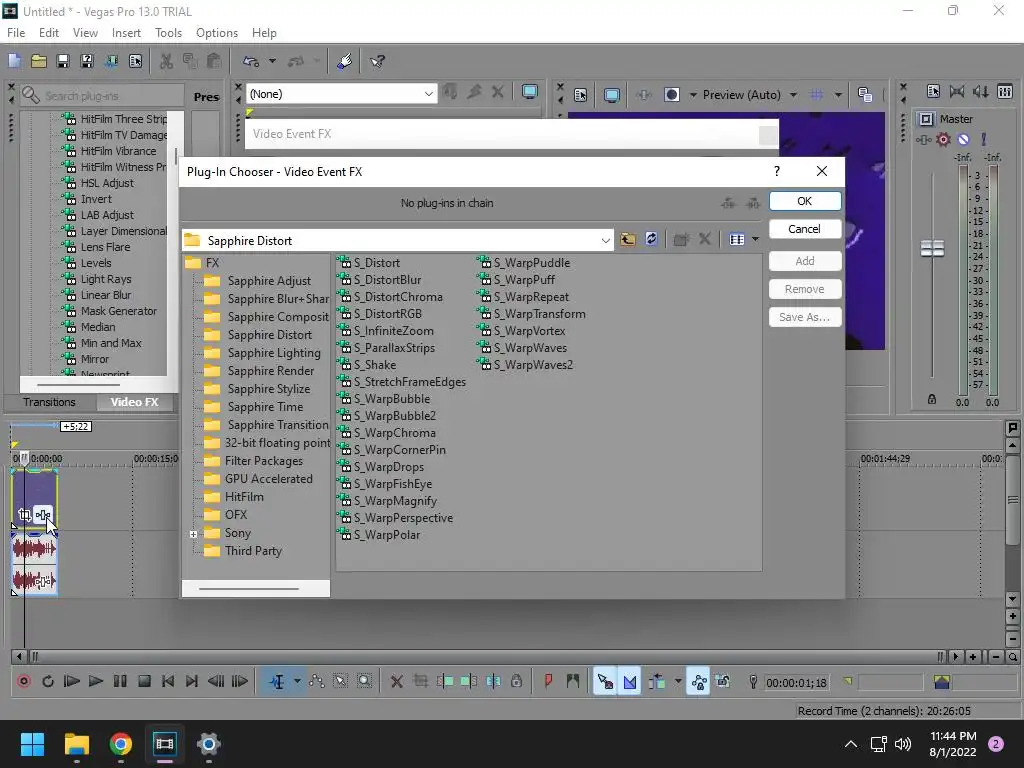Toggle the Master fader lock icon
1024x768 pixels.
click(932, 399)
